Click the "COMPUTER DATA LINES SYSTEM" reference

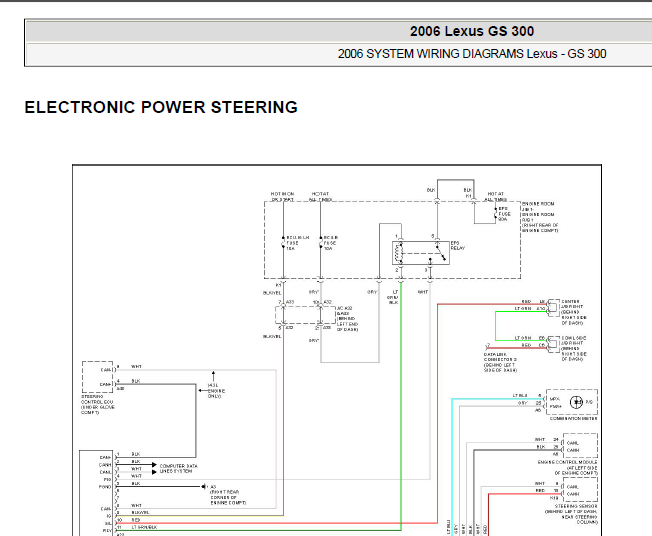(x=179, y=469)
